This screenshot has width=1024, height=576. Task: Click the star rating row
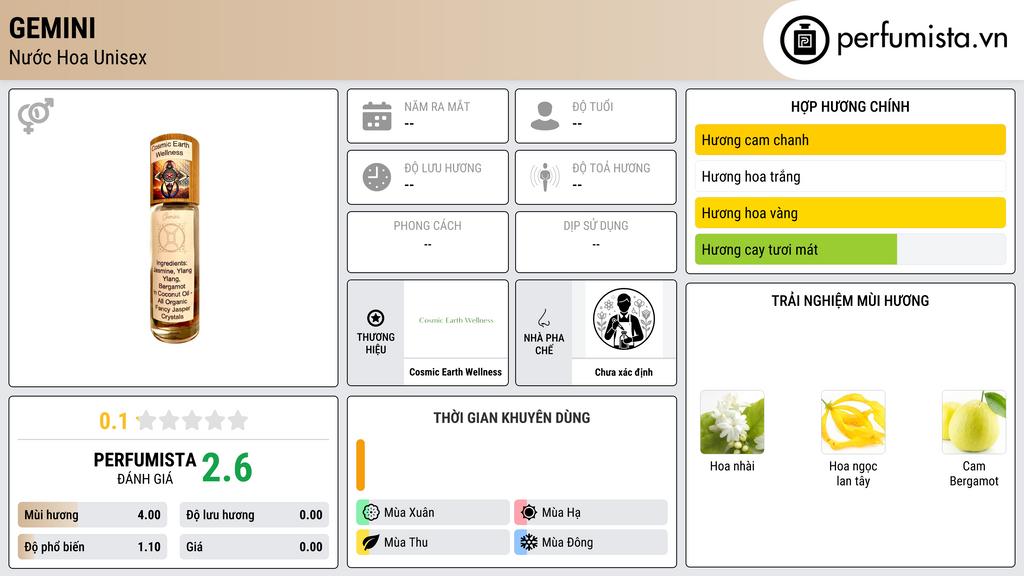pyautogui.click(x=192, y=420)
